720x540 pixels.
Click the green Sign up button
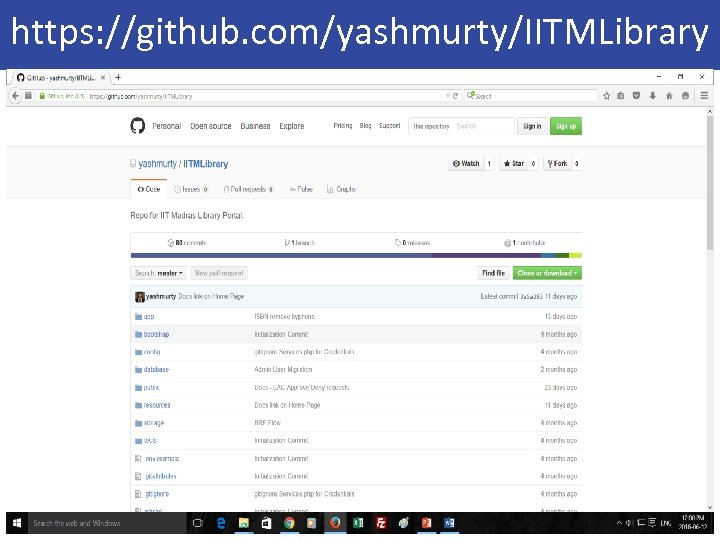tap(566, 126)
